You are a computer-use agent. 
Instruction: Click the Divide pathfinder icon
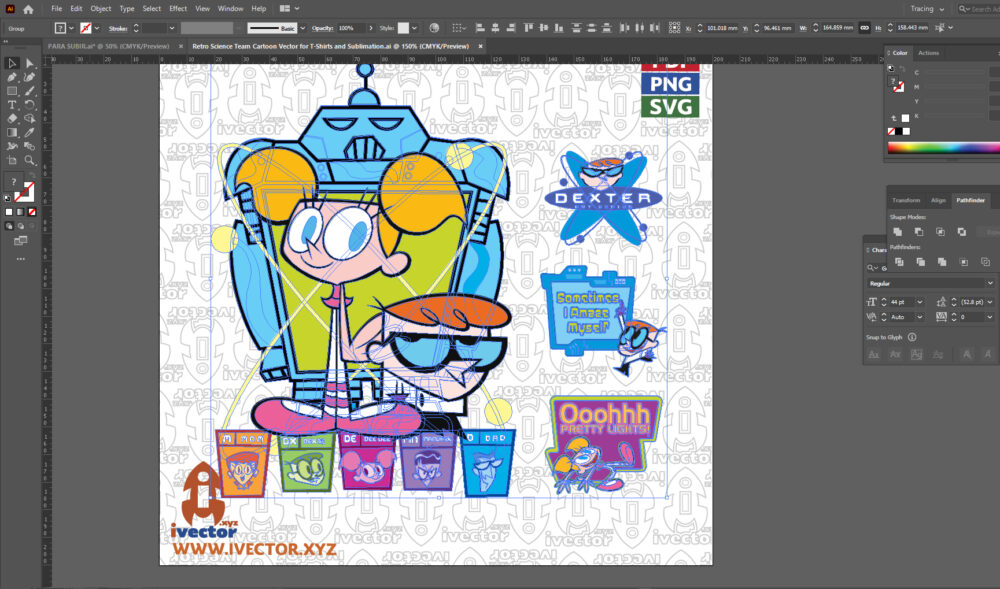coord(899,262)
